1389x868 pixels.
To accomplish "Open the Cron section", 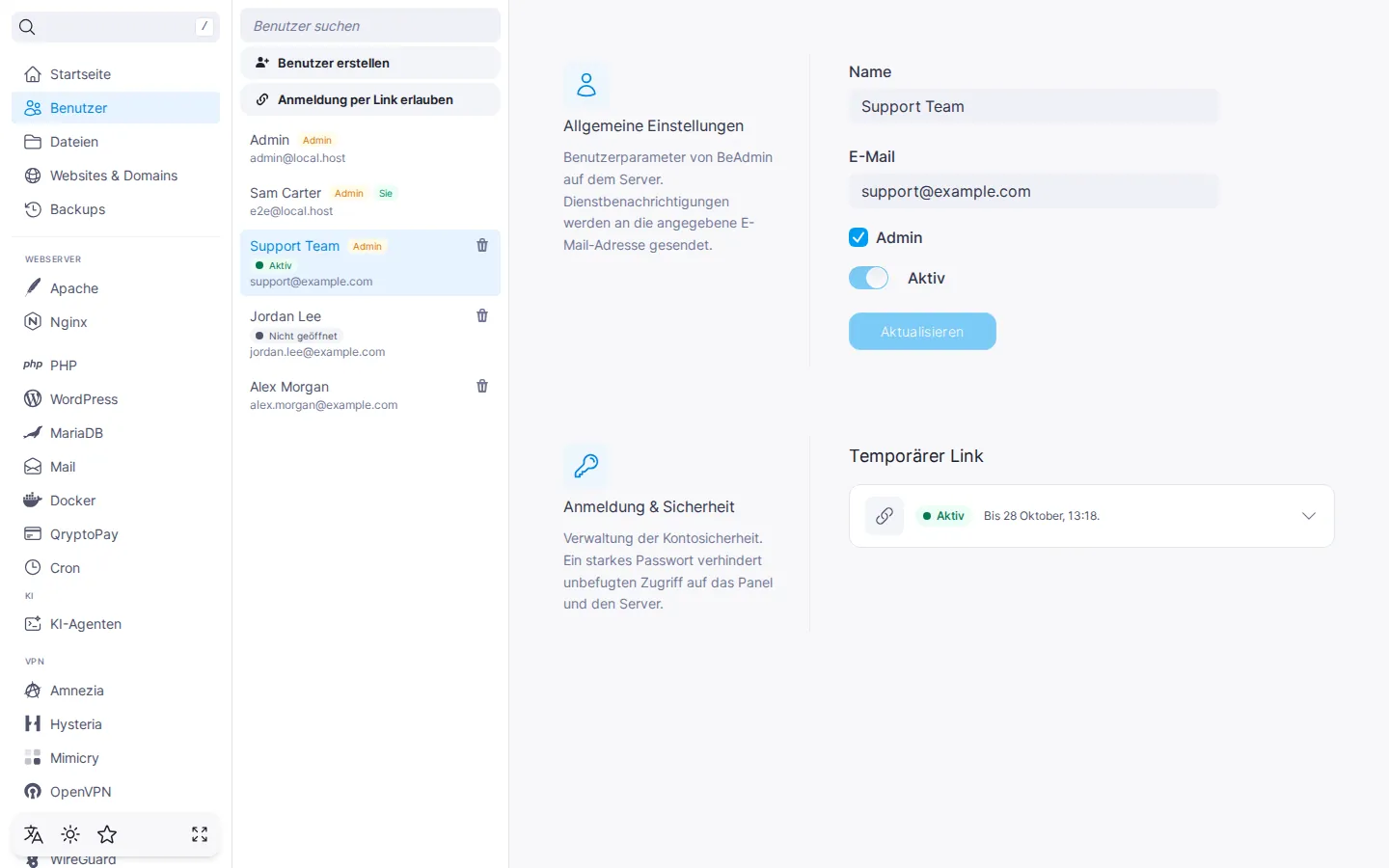I will pyautogui.click(x=116, y=568).
